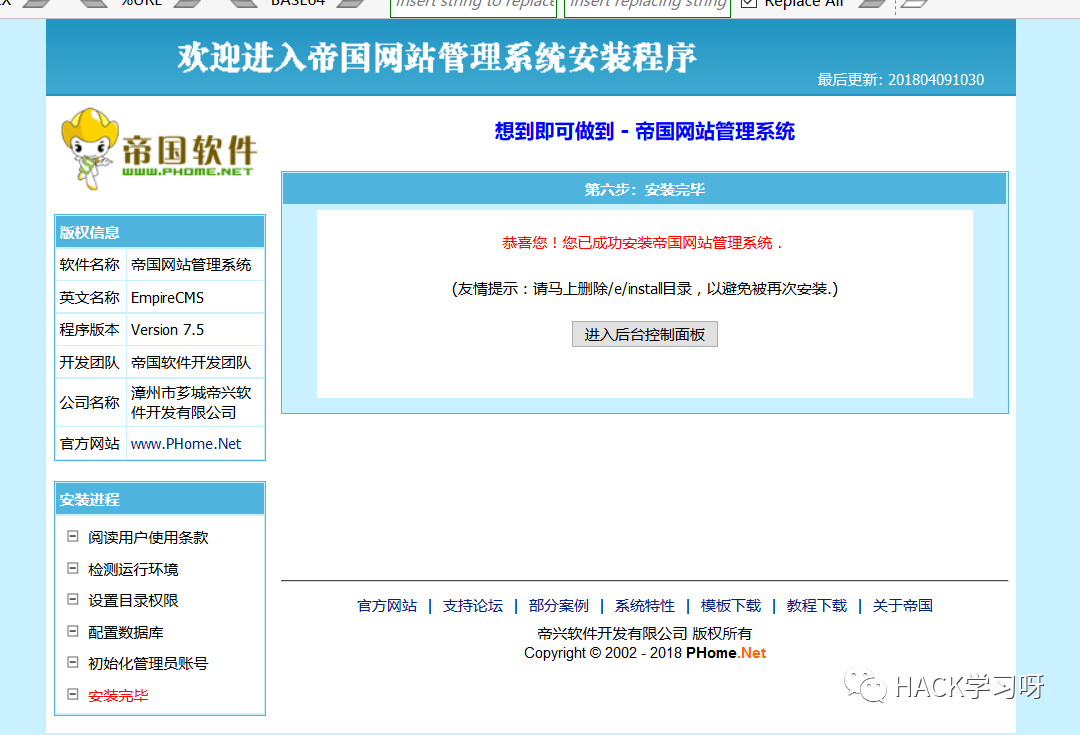This screenshot has width=1080, height=735.
Task: Open the 教程下载 footer link
Action: pos(817,605)
